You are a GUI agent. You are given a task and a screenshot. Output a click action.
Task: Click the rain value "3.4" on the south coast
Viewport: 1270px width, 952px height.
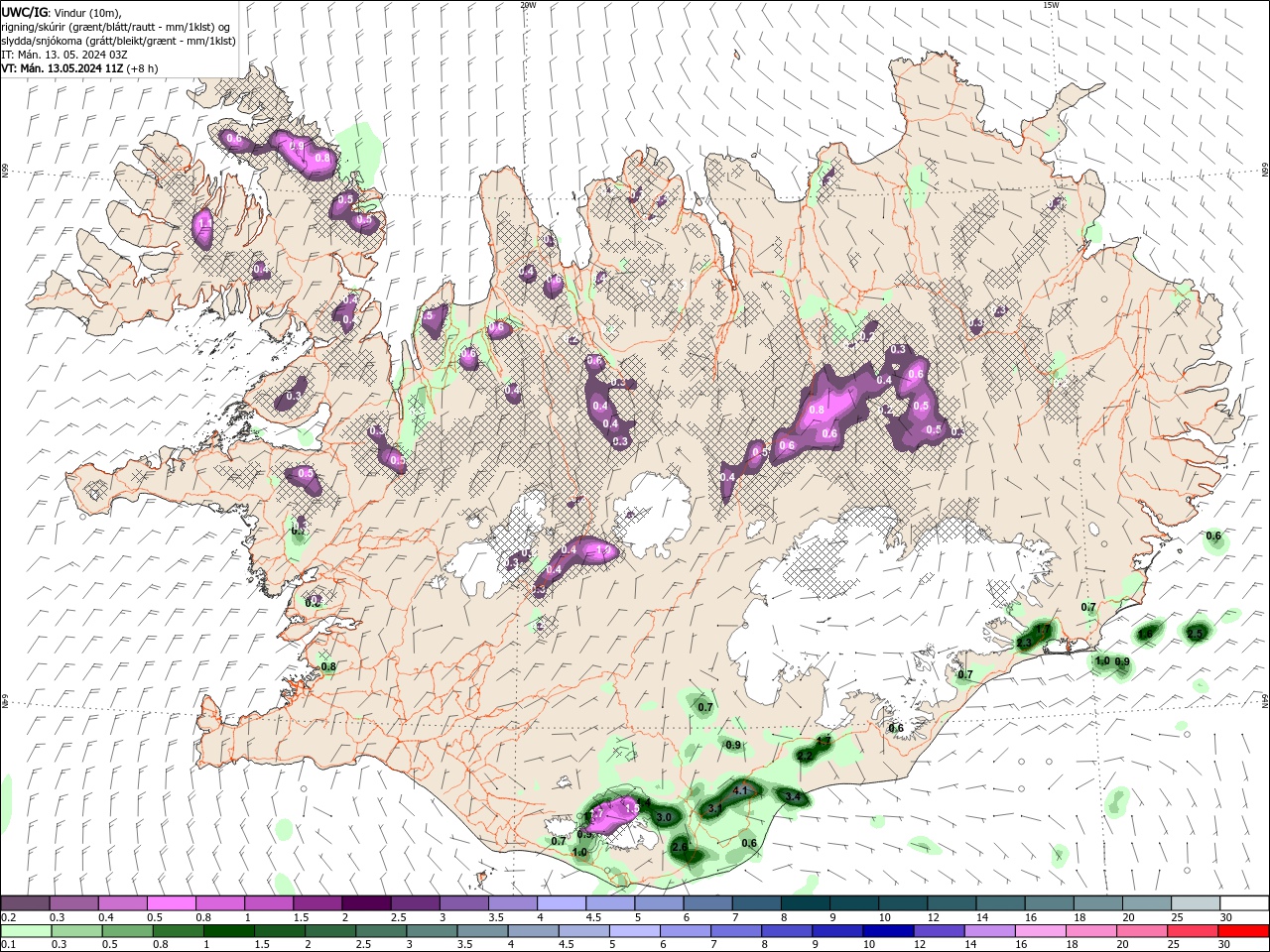point(792,797)
